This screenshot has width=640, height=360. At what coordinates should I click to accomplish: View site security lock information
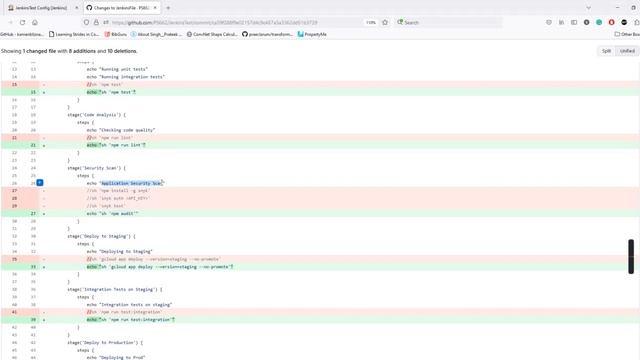(96, 22)
